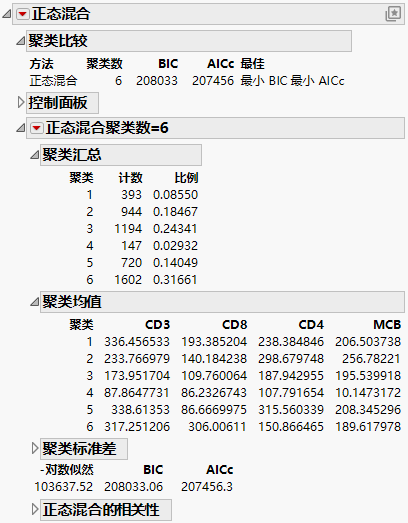The height and width of the screenshot is (523, 408).
Task: Click MCB mean 189.617978
Action: point(368,427)
